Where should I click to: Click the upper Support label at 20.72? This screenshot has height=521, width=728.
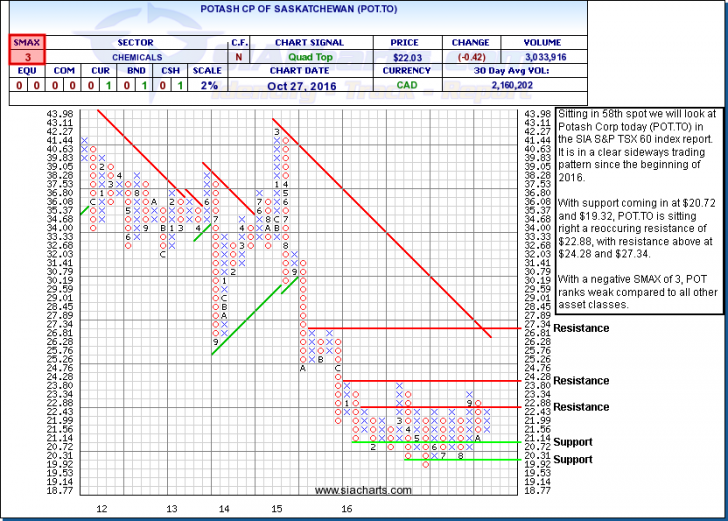[x=573, y=442]
